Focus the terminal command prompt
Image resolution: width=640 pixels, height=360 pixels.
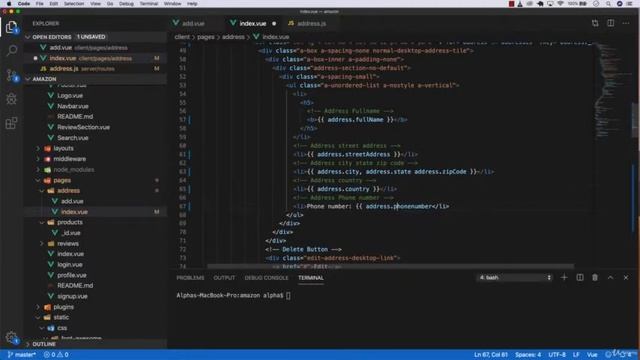pos(288,296)
